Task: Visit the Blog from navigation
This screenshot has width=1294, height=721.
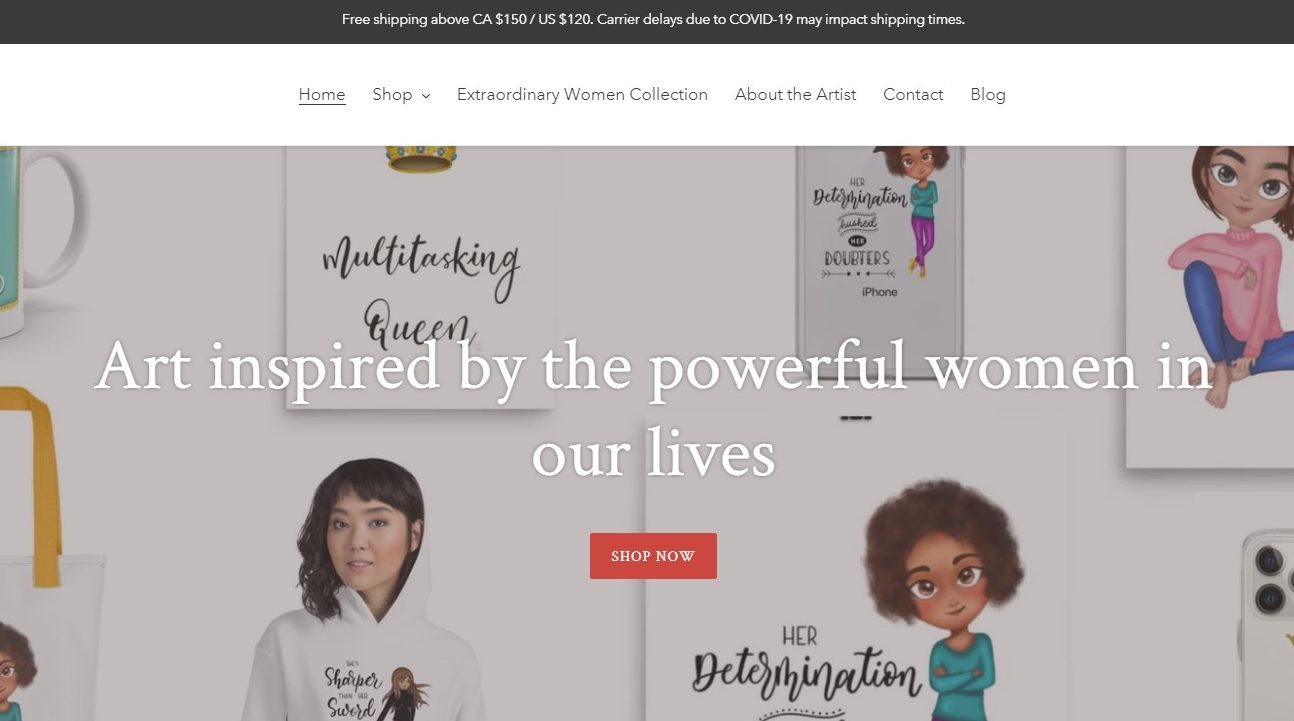Action: coord(988,94)
